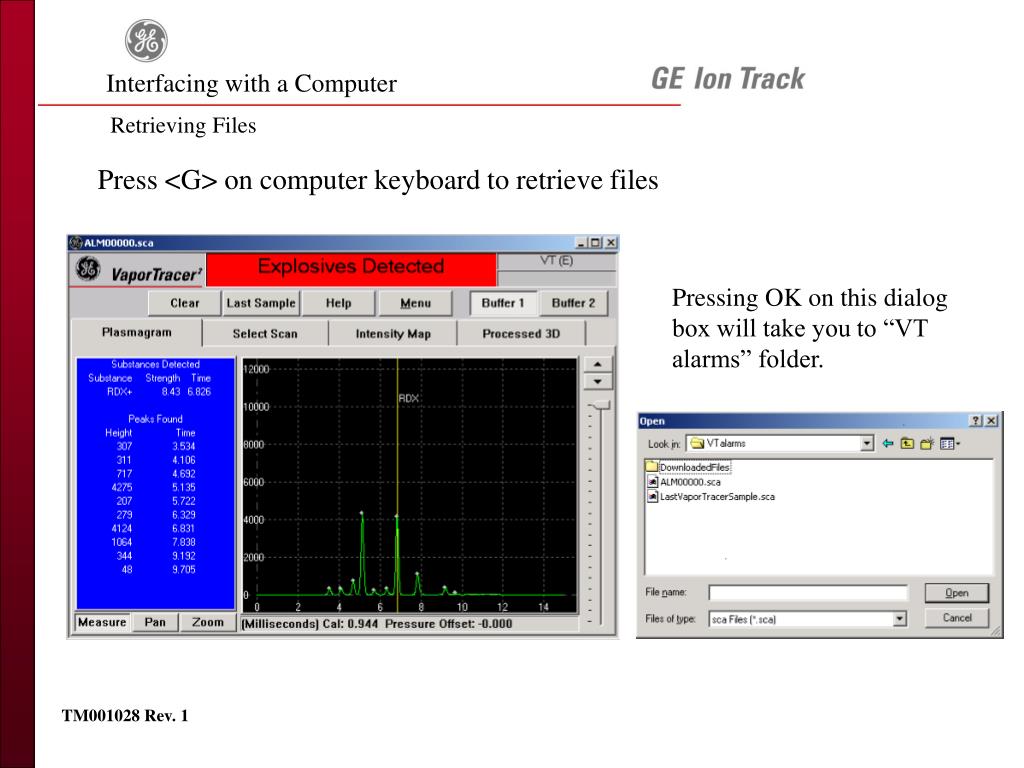Click peak row with height 1064

pos(154,542)
